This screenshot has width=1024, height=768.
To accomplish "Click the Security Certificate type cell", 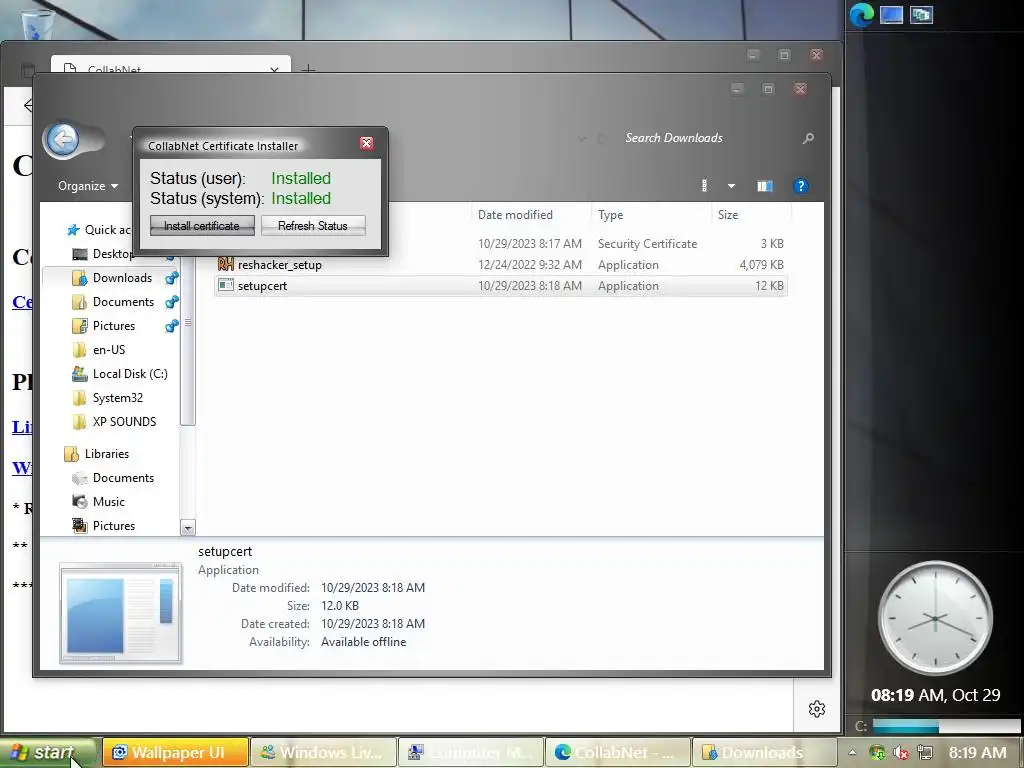I will point(647,244).
